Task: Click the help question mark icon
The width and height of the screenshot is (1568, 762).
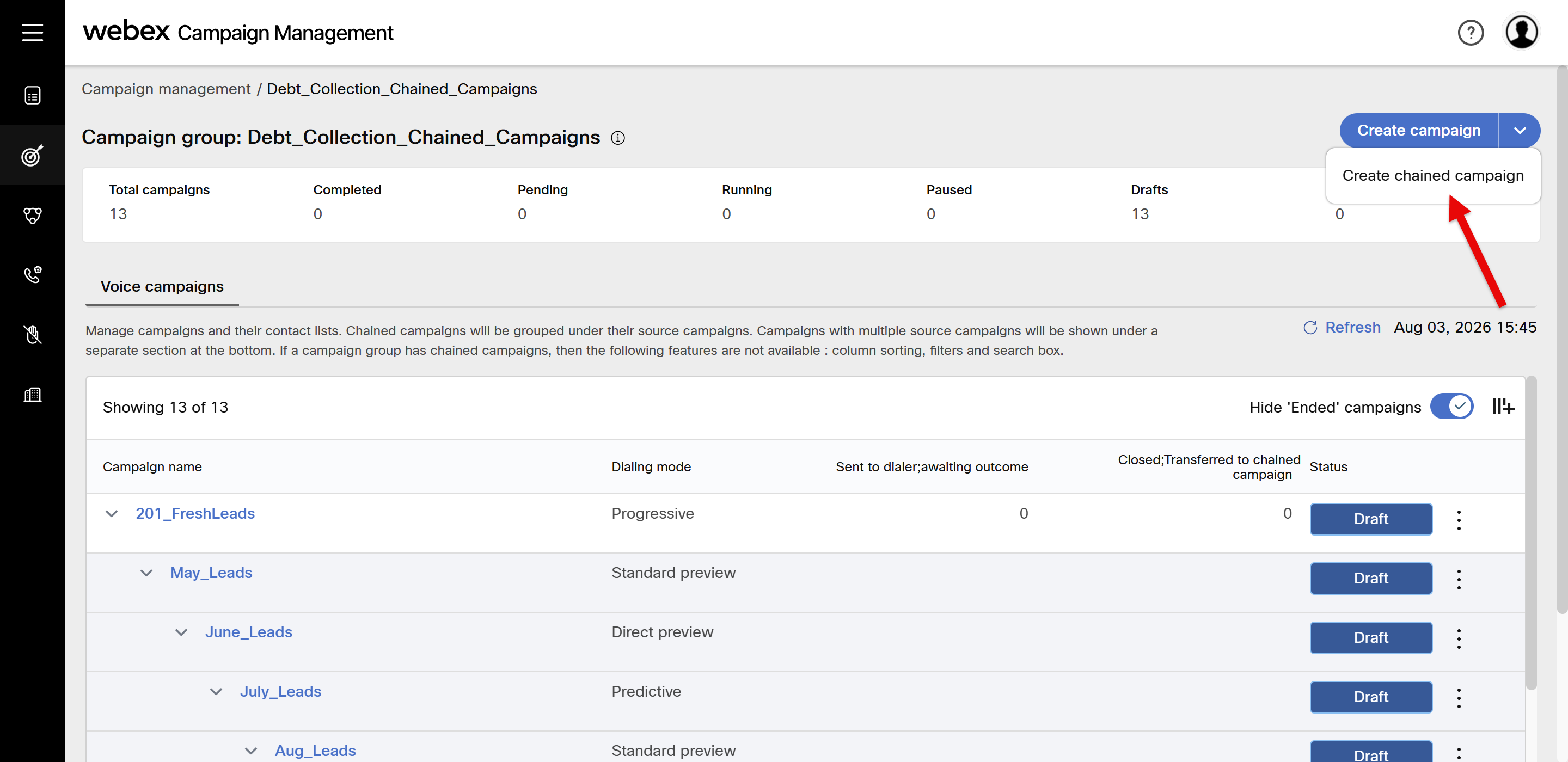Action: click(1470, 32)
